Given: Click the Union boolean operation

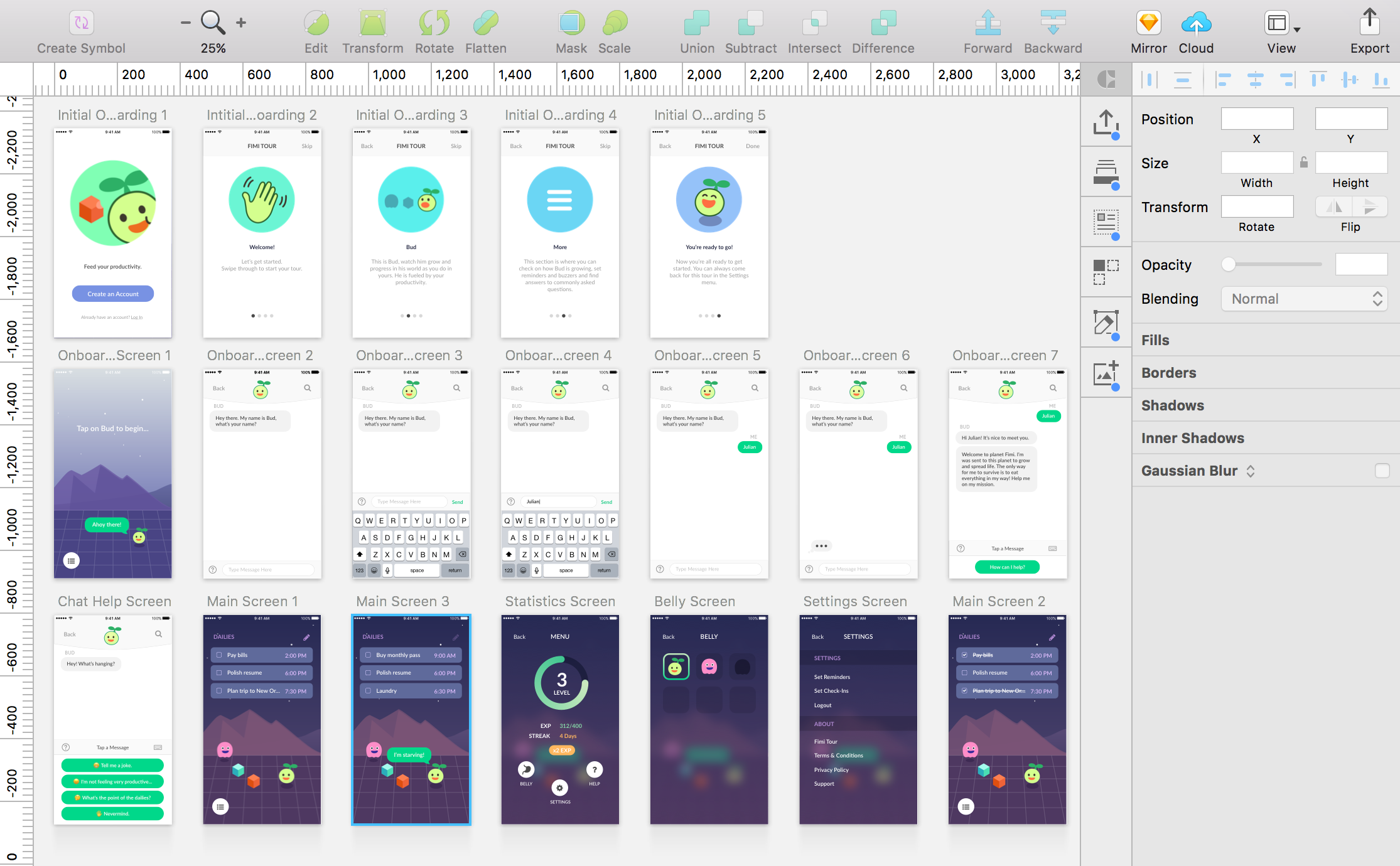Looking at the screenshot, I should pos(697,23).
